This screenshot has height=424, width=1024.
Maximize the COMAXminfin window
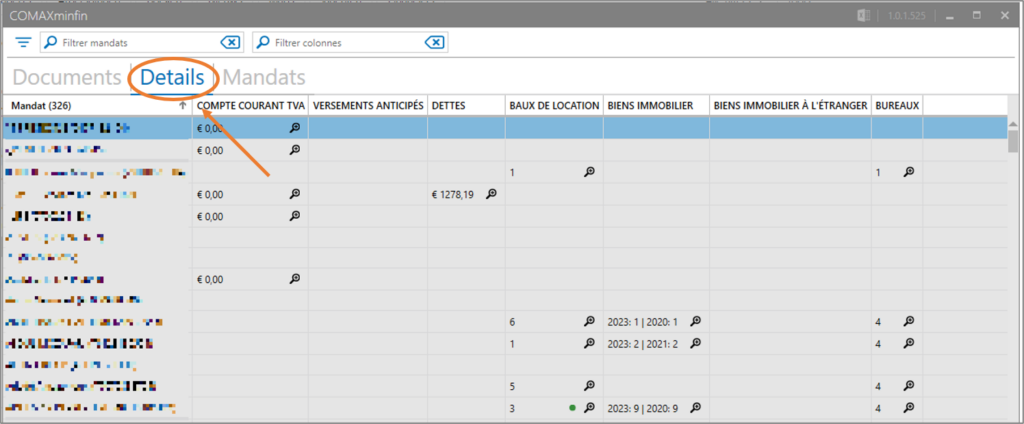978,16
